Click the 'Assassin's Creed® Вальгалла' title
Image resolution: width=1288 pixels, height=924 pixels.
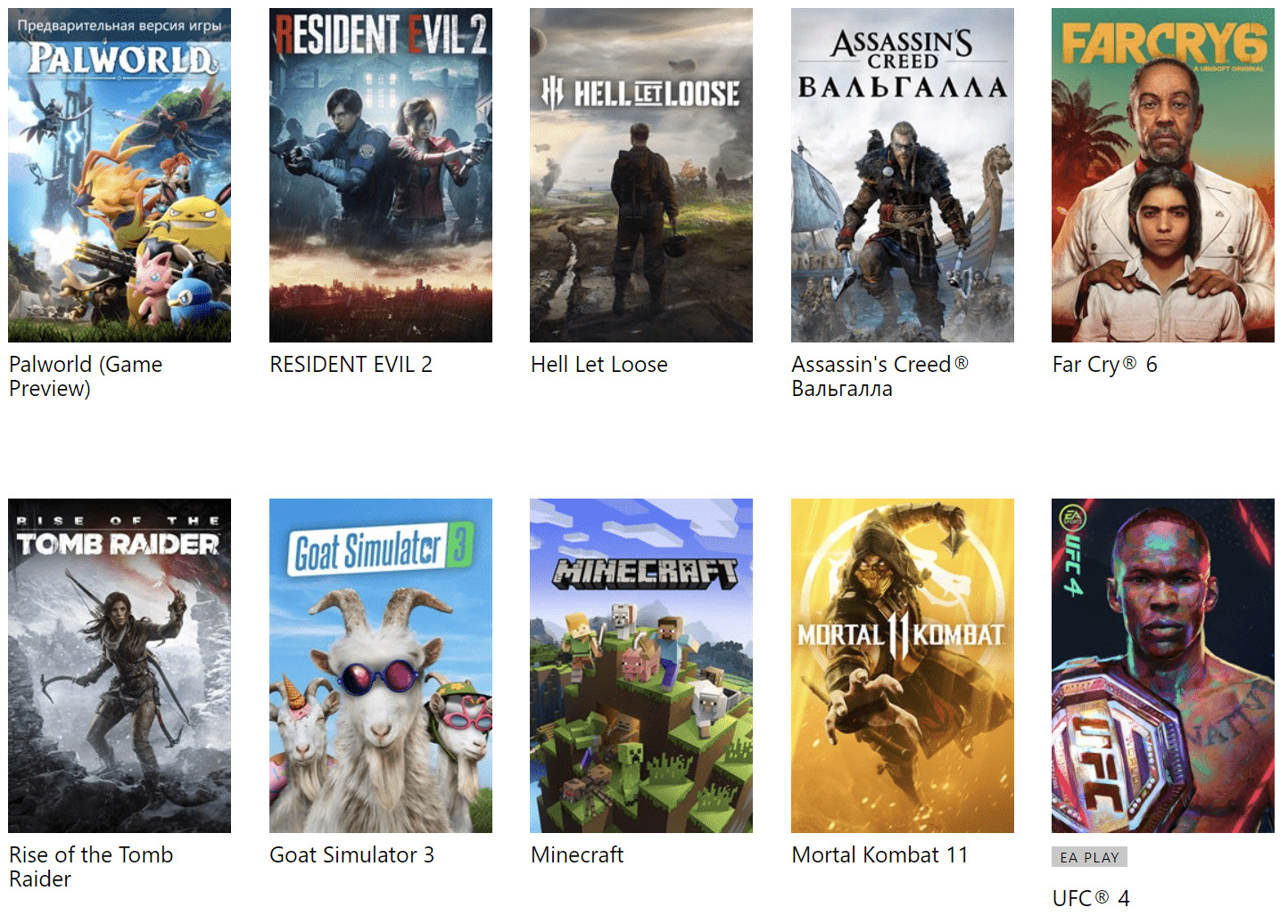(x=879, y=376)
